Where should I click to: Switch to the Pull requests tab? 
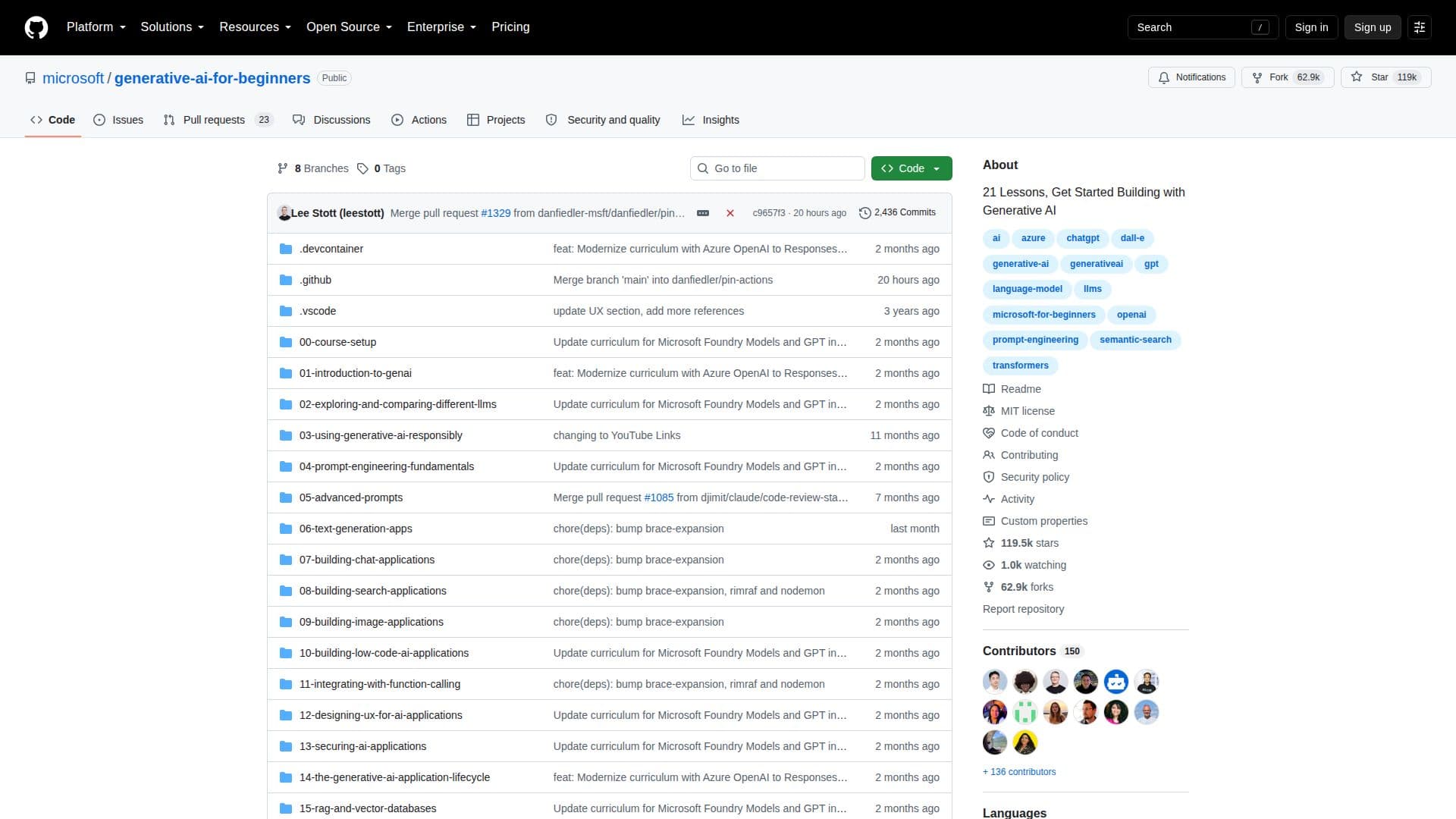218,120
